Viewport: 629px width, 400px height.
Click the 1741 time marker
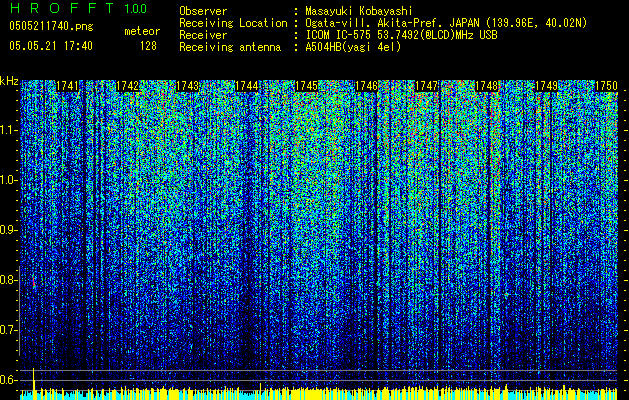pyautogui.click(x=67, y=86)
